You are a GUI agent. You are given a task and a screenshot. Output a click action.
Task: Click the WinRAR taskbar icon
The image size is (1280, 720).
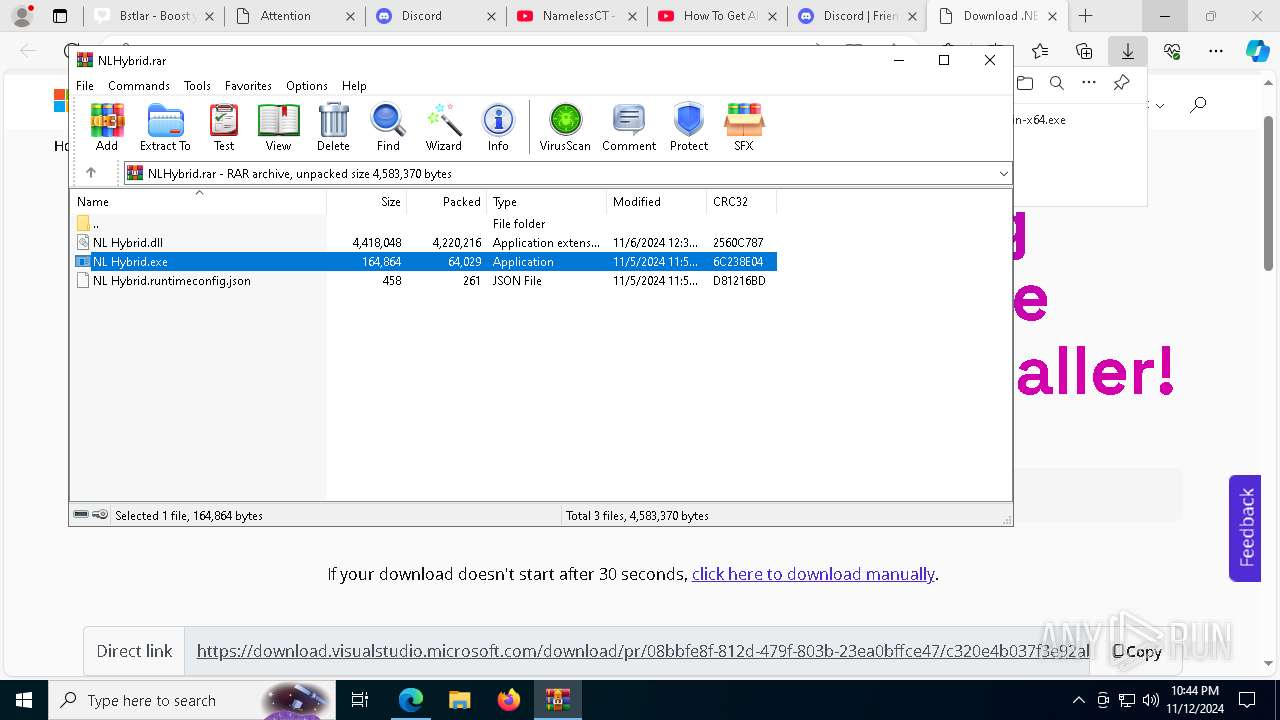coord(557,700)
